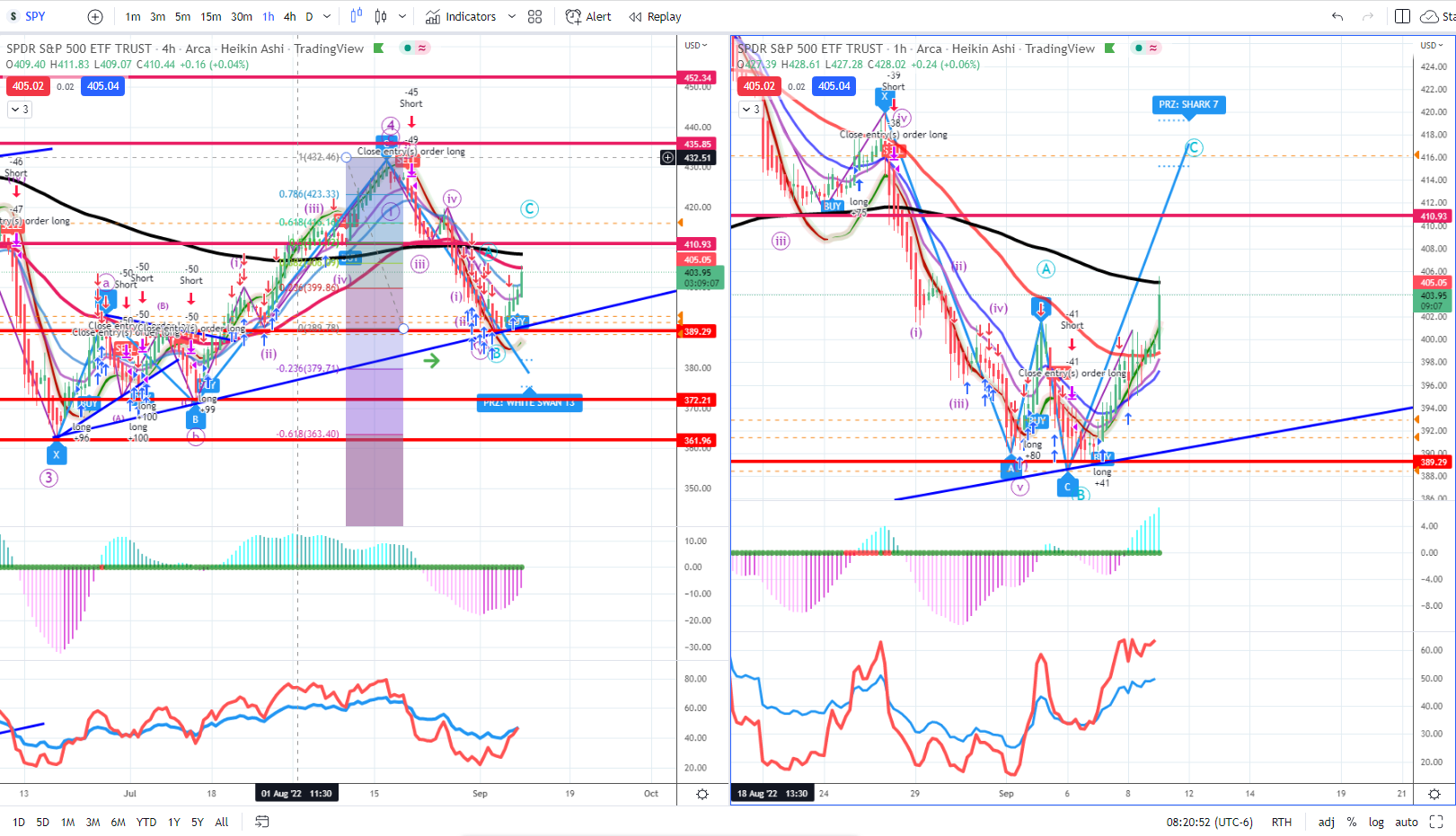Open RTH session selector
The image size is (1456, 836).
[x=1282, y=822]
